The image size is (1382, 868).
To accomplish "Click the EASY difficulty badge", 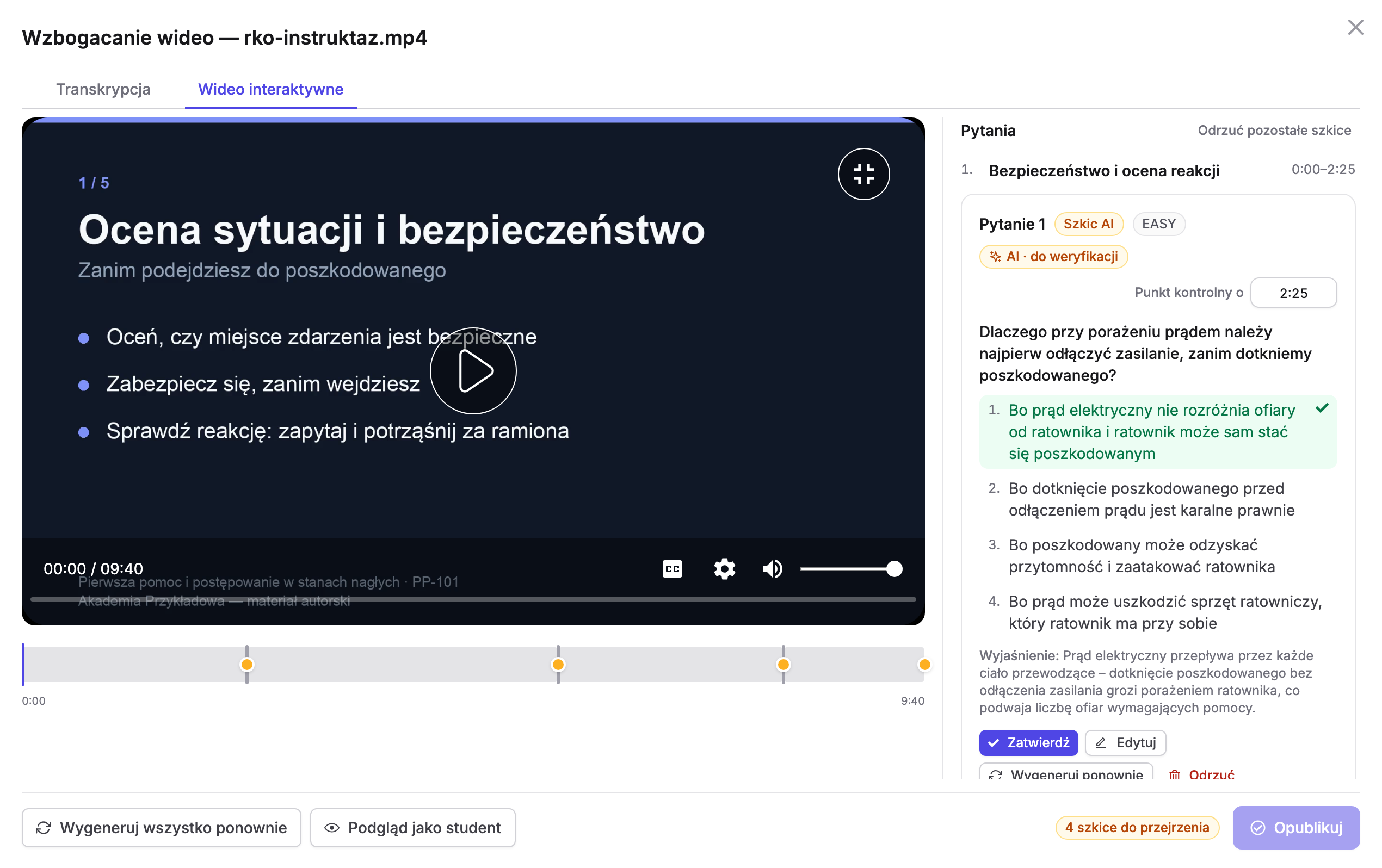I will pos(1158,224).
